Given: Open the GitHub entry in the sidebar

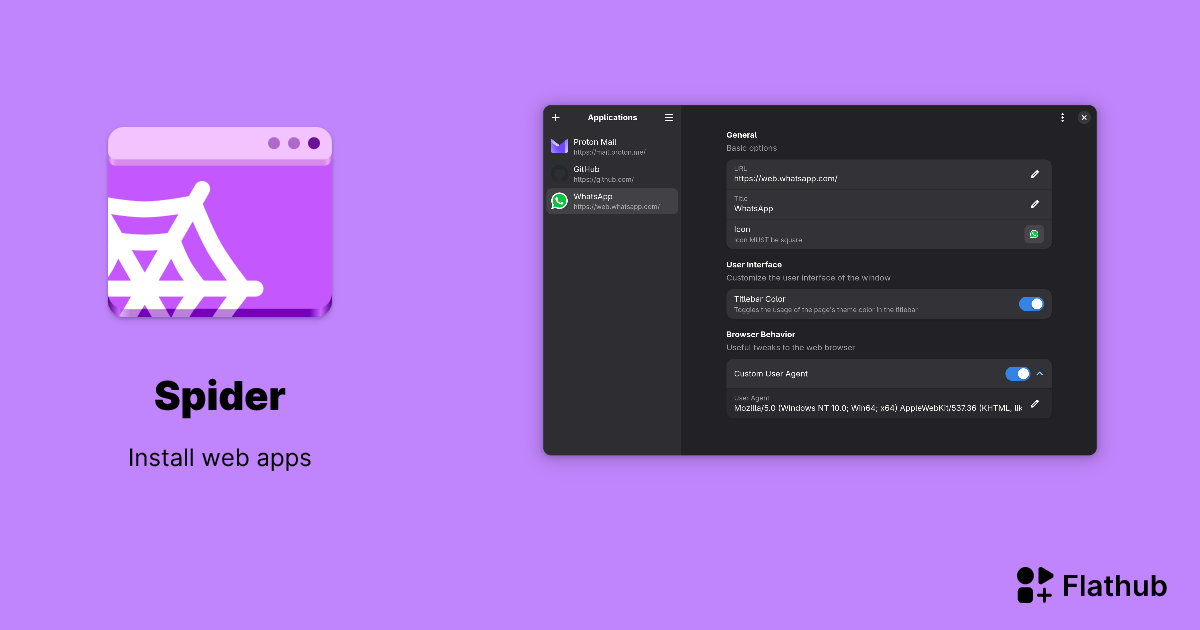Looking at the screenshot, I should (612, 173).
